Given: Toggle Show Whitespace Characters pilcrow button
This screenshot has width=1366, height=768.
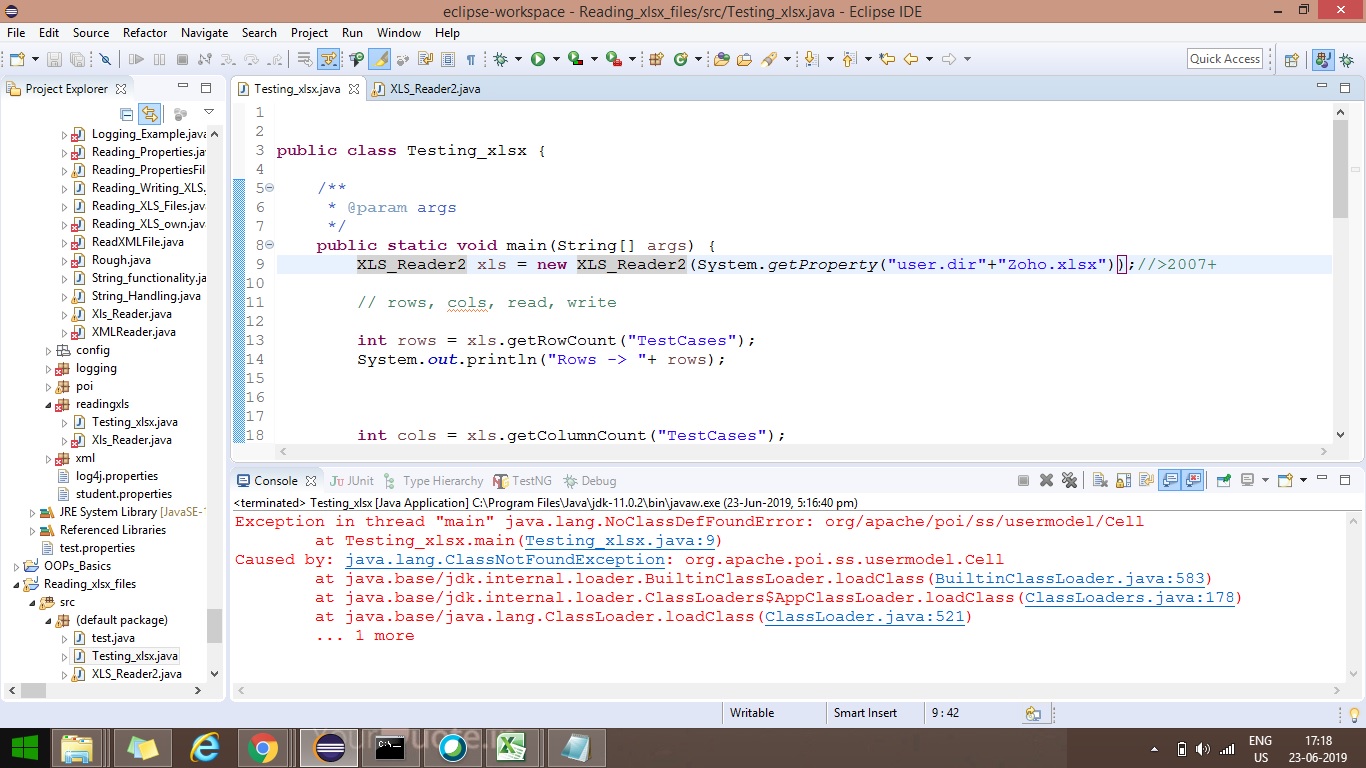Looking at the screenshot, I should coord(471,60).
